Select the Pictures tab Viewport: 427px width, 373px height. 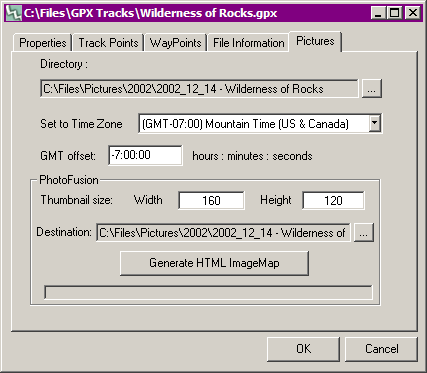315,41
